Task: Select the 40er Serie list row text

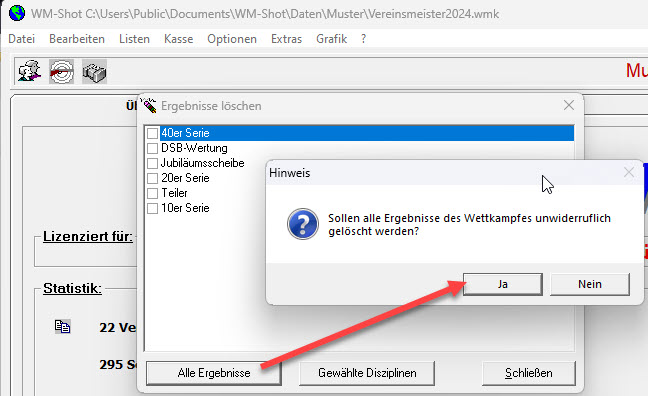Action: coord(185,133)
